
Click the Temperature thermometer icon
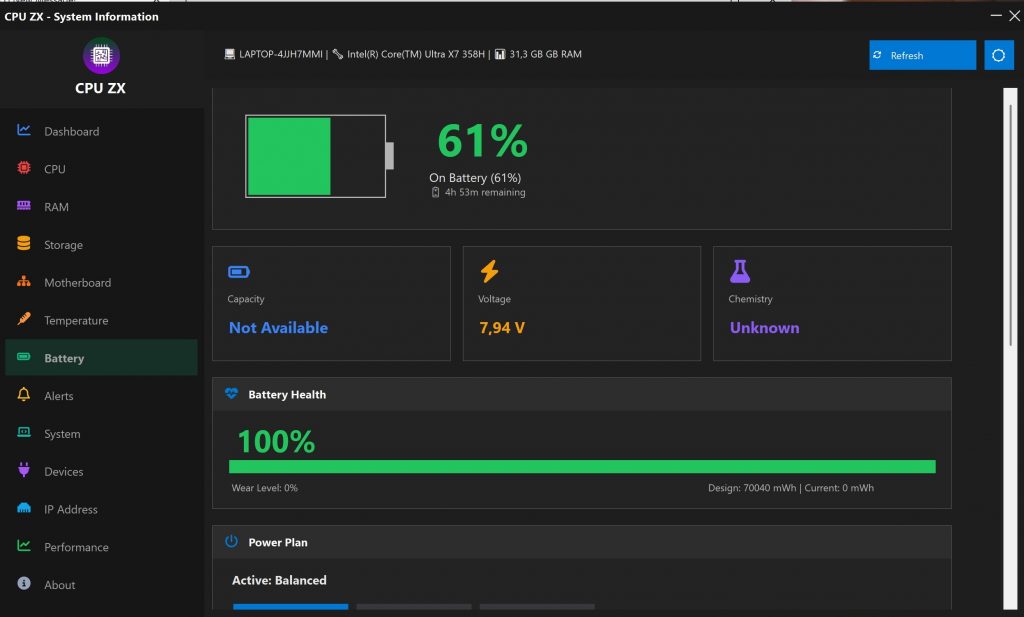tap(24, 320)
